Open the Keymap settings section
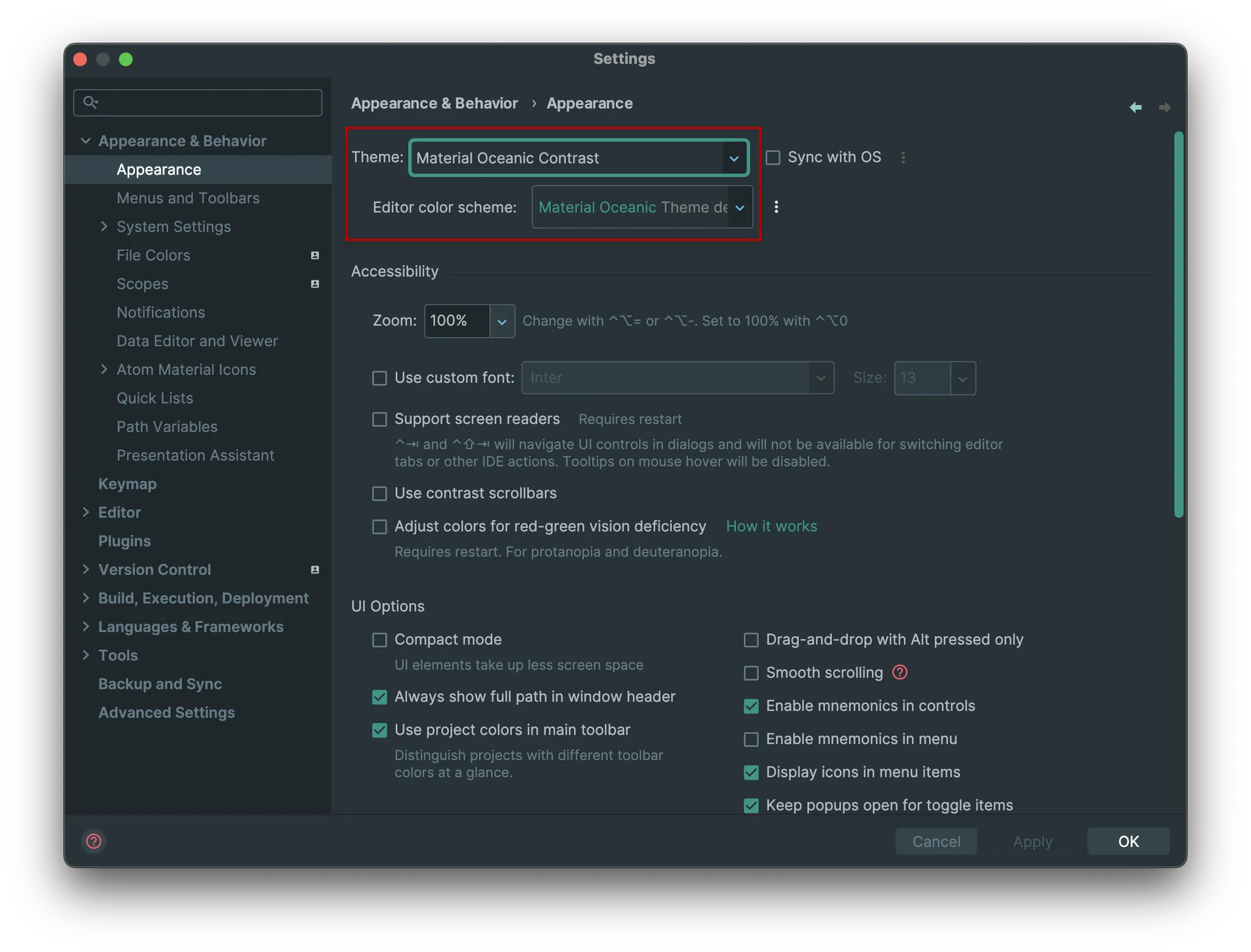This screenshot has height=952, width=1251. 127,484
